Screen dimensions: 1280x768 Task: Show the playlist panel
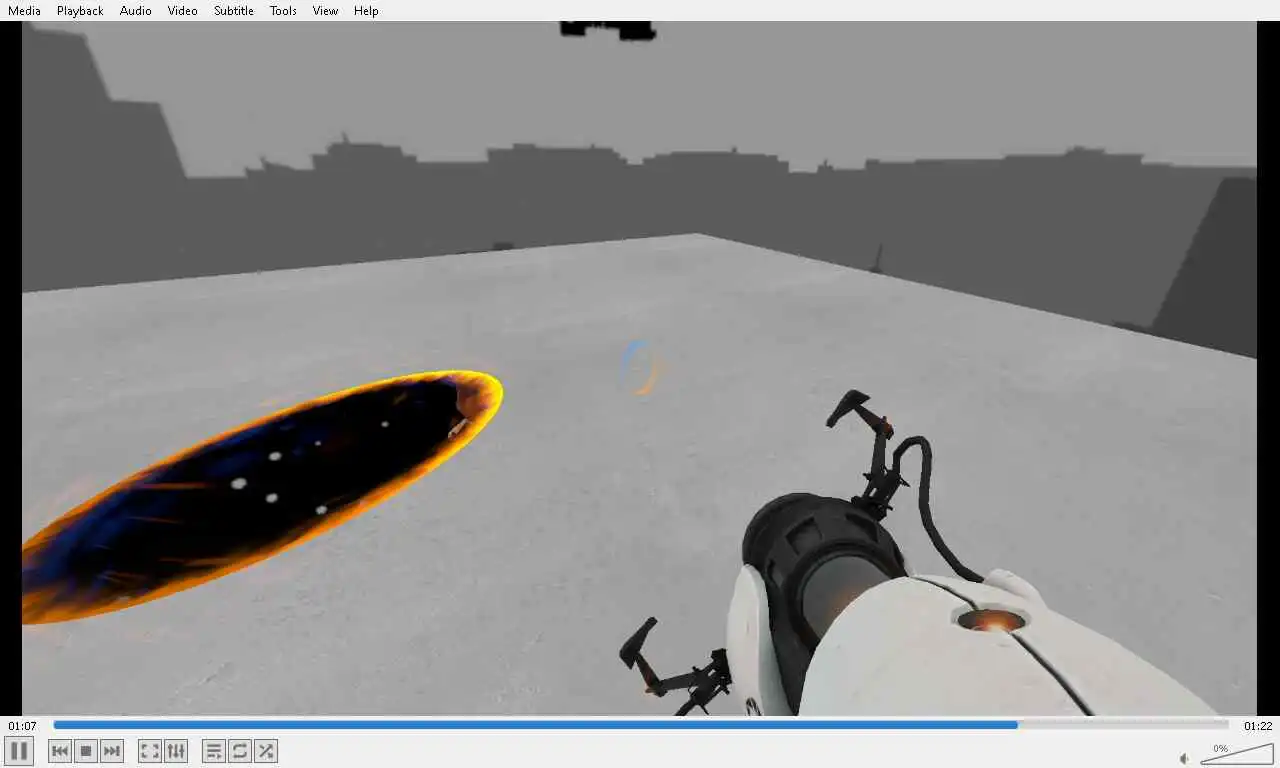point(214,751)
